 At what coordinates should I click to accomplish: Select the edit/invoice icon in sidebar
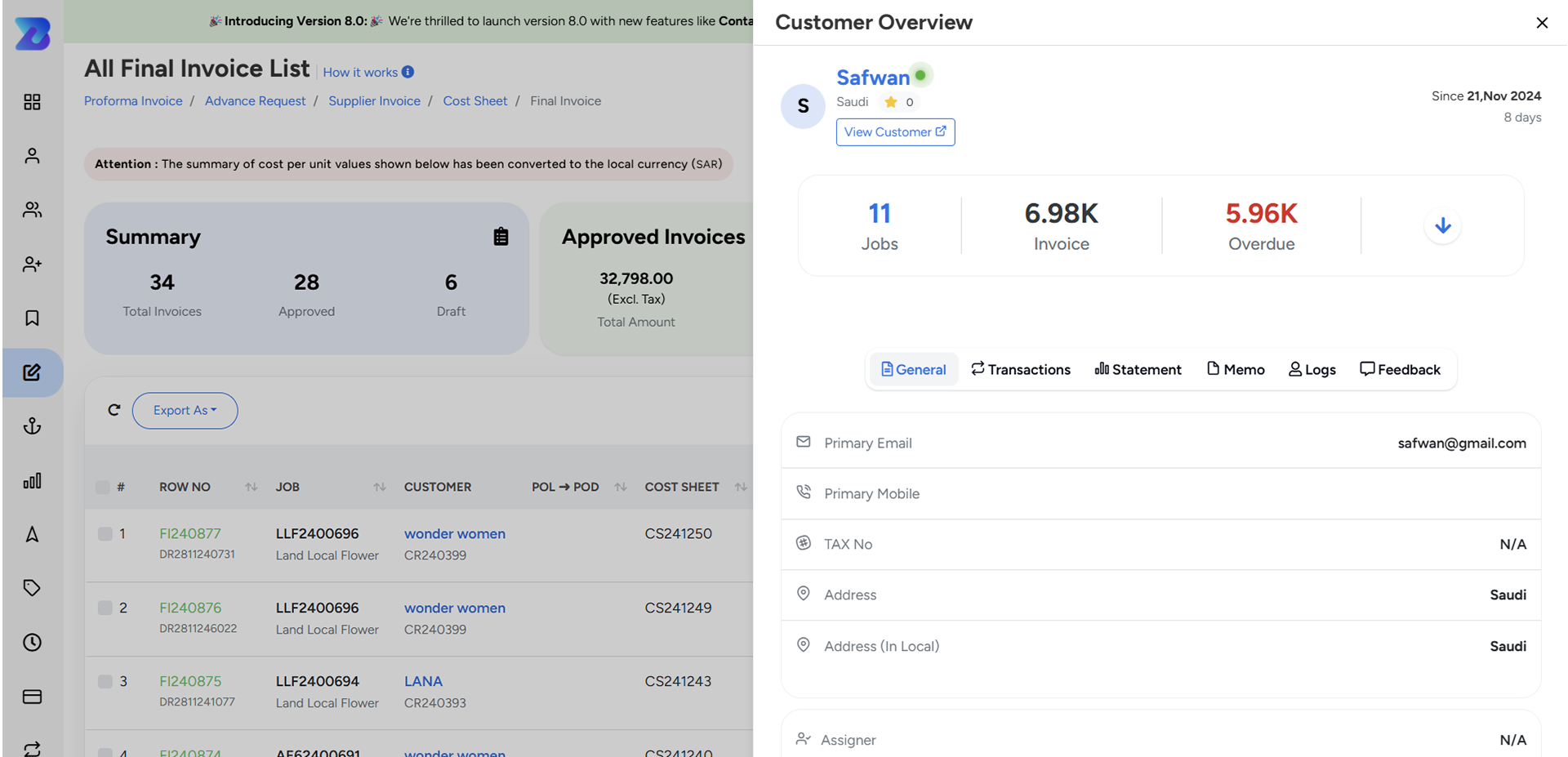pyautogui.click(x=32, y=372)
